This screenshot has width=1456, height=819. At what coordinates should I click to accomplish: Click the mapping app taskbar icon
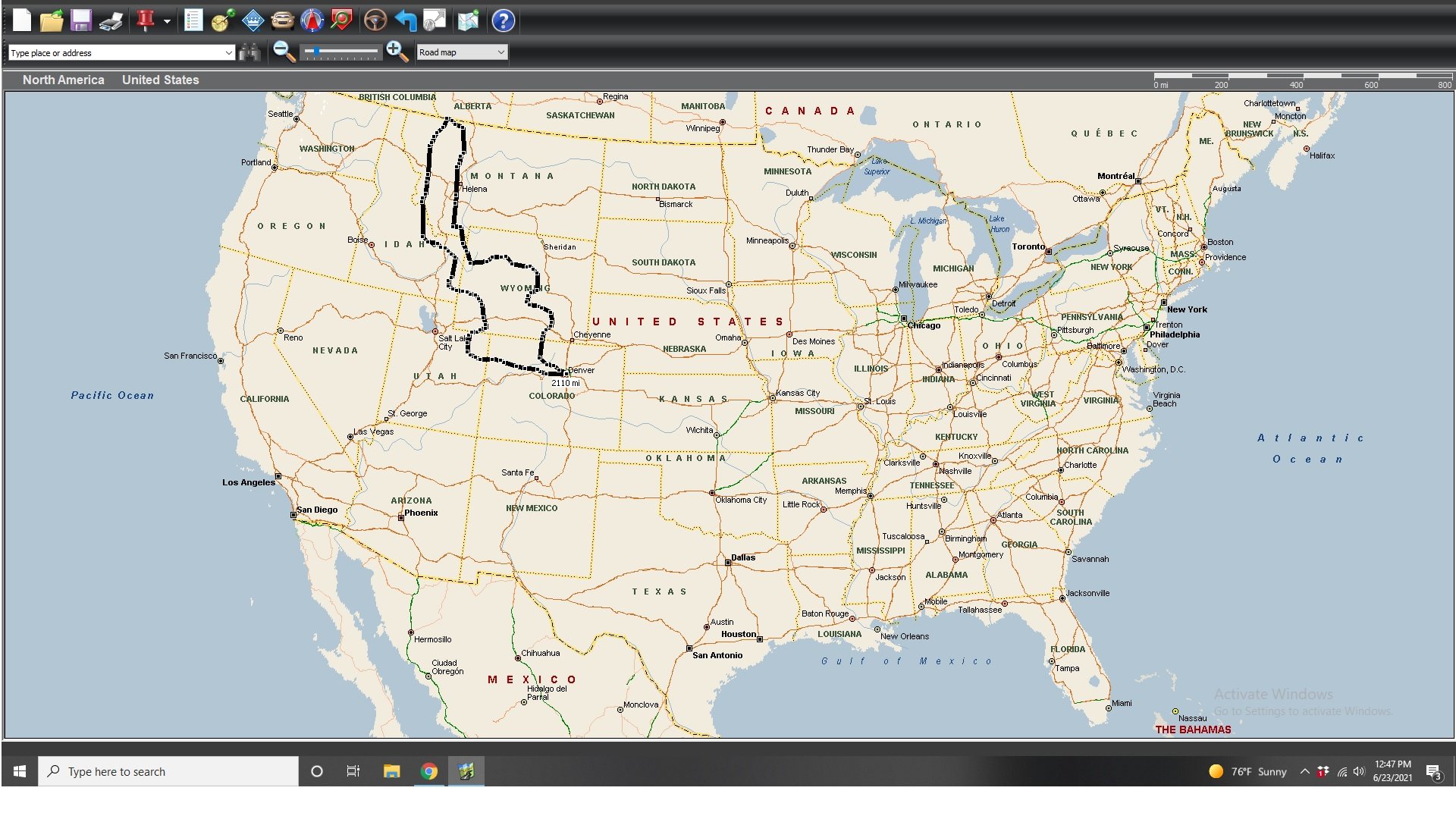pos(466,771)
